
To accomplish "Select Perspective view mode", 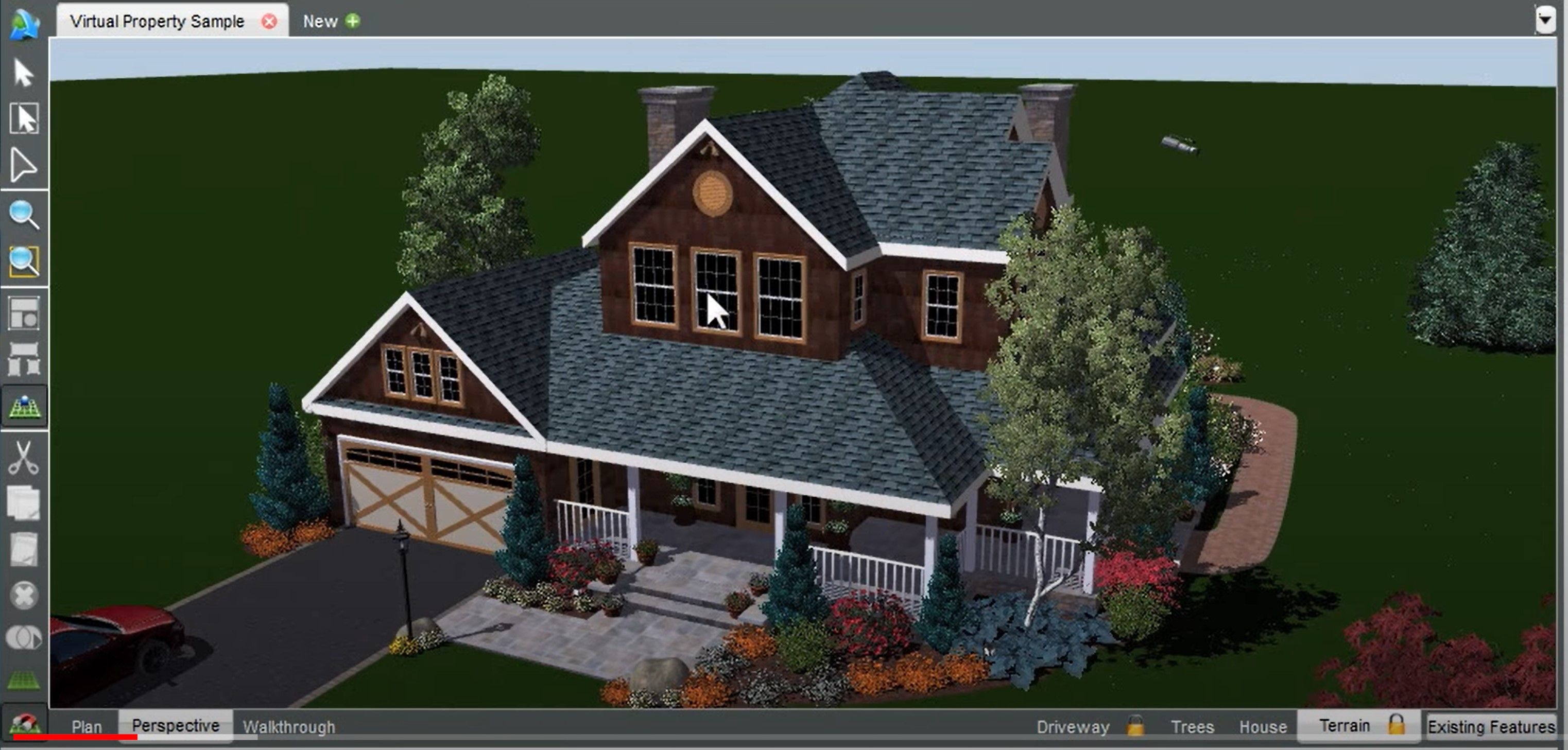I will [x=176, y=726].
